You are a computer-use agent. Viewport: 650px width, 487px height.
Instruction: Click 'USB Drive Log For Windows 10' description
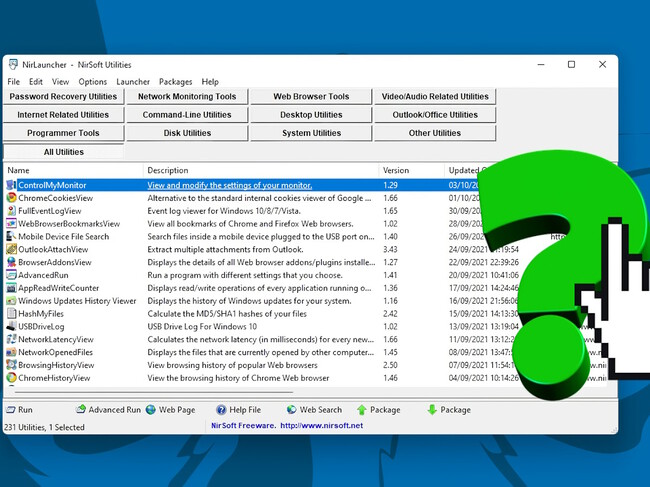tap(202, 327)
